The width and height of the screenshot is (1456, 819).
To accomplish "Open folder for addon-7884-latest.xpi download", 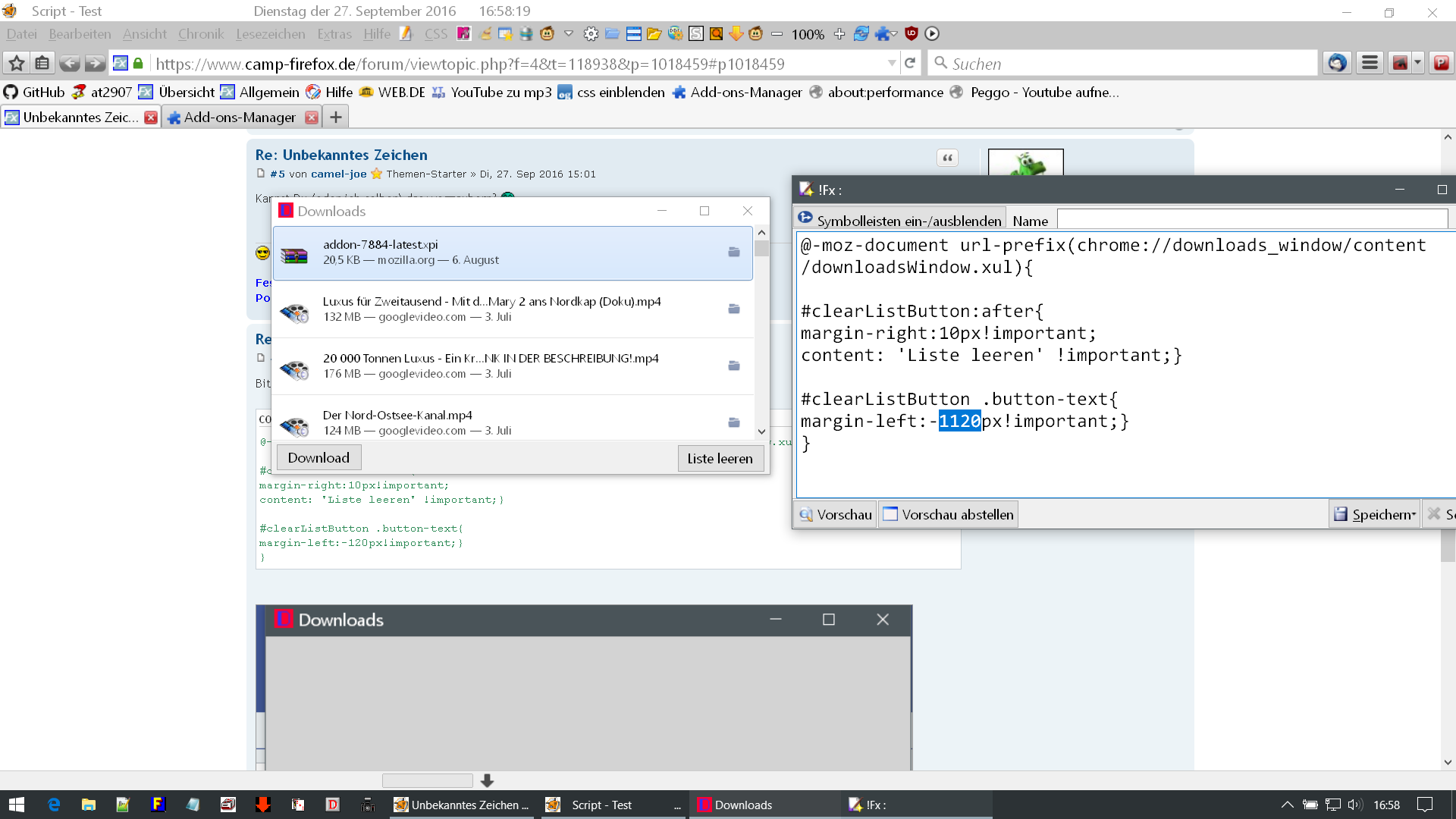I will (733, 252).
